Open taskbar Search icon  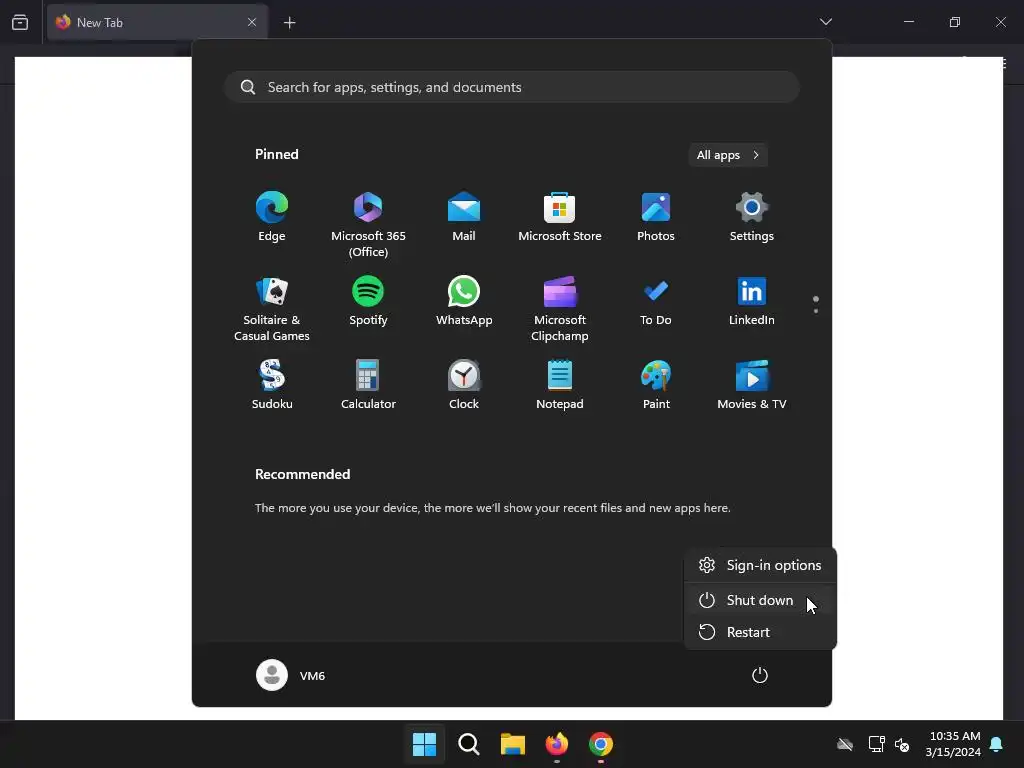[469, 744]
